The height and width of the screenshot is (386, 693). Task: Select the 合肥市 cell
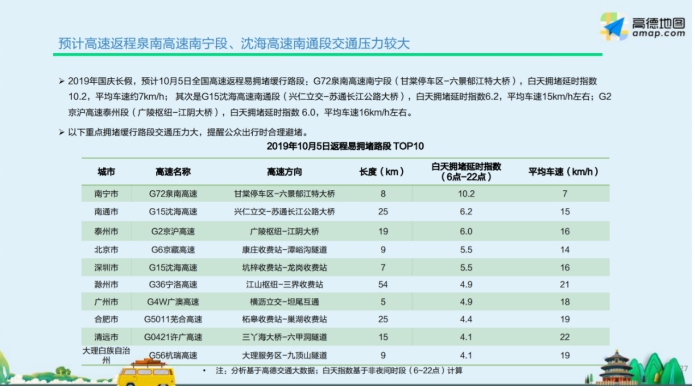click(106, 319)
